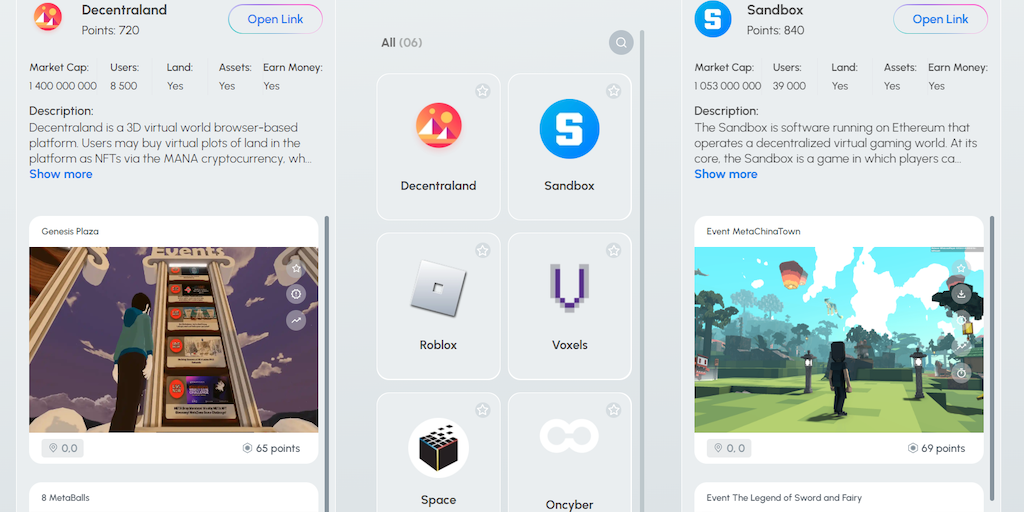Click the alert badge icon on Genesis Plaza

[296, 294]
